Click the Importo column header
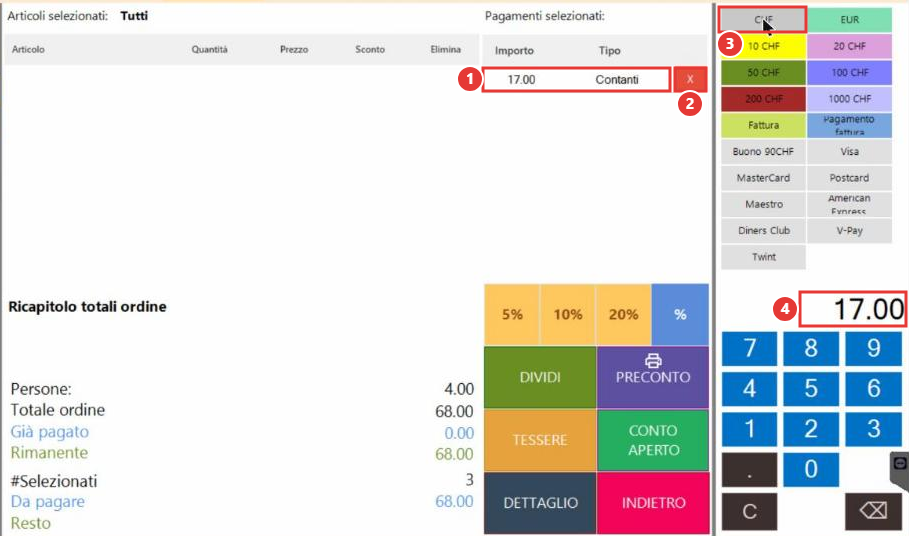This screenshot has height=536, width=909. (514, 50)
